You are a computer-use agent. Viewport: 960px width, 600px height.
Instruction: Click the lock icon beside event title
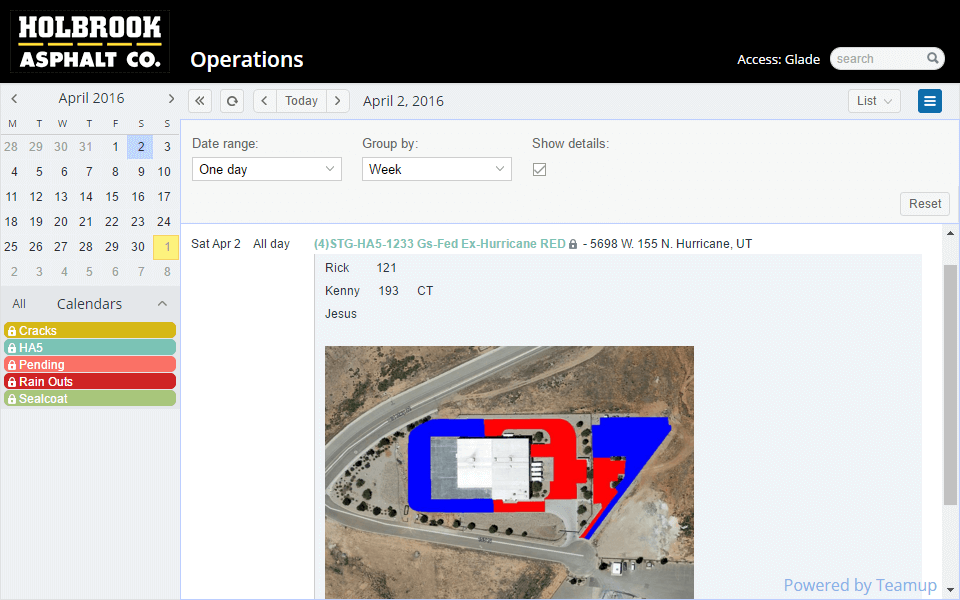point(572,244)
